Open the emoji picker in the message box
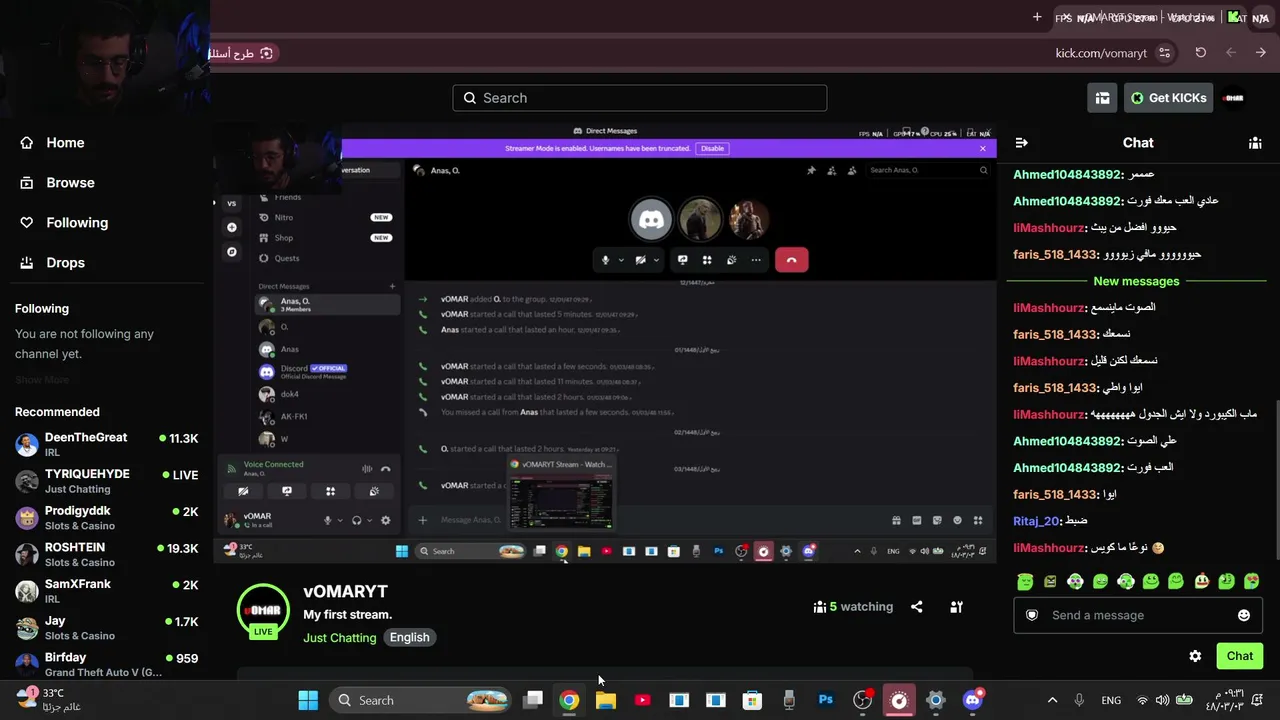The image size is (1280, 720). [x=1244, y=615]
